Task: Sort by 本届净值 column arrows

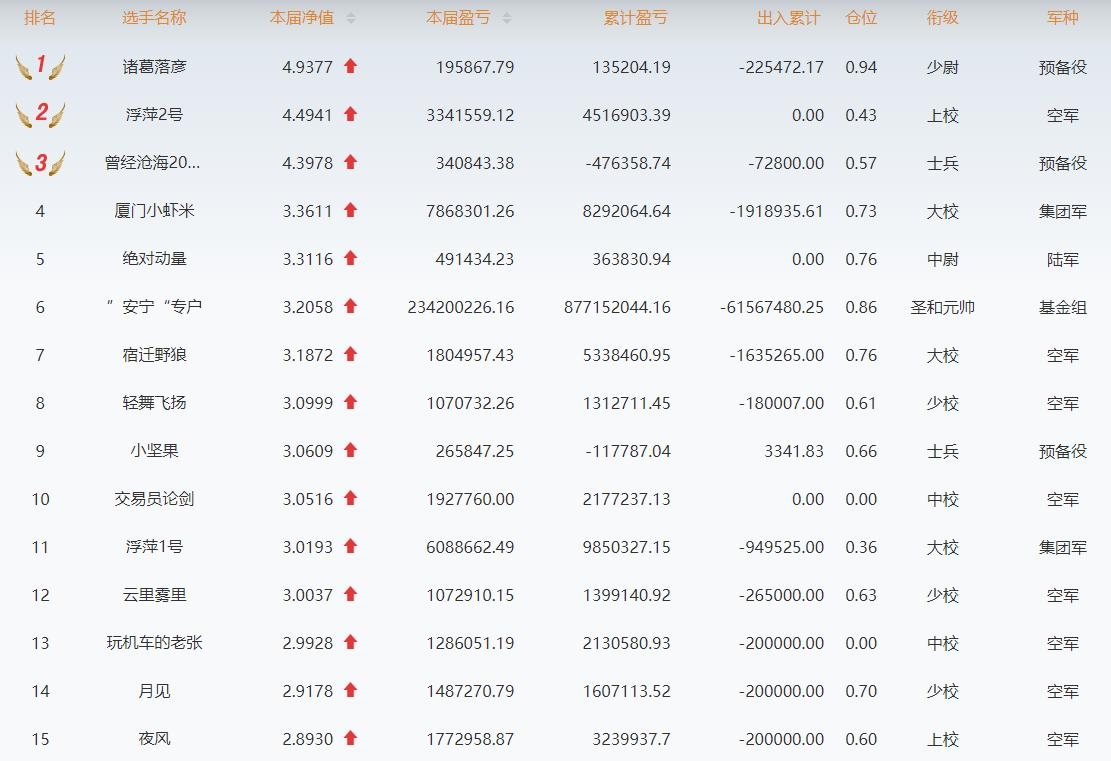Action: 351,19
